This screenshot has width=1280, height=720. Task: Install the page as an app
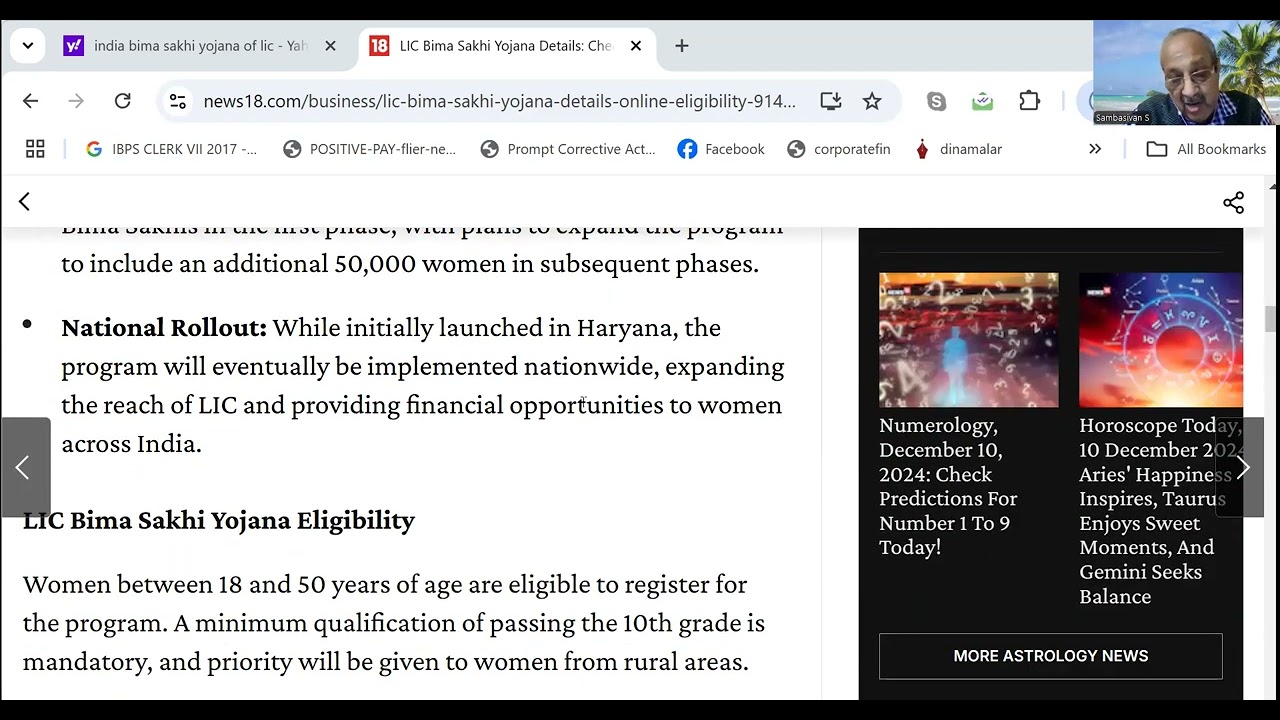830,101
